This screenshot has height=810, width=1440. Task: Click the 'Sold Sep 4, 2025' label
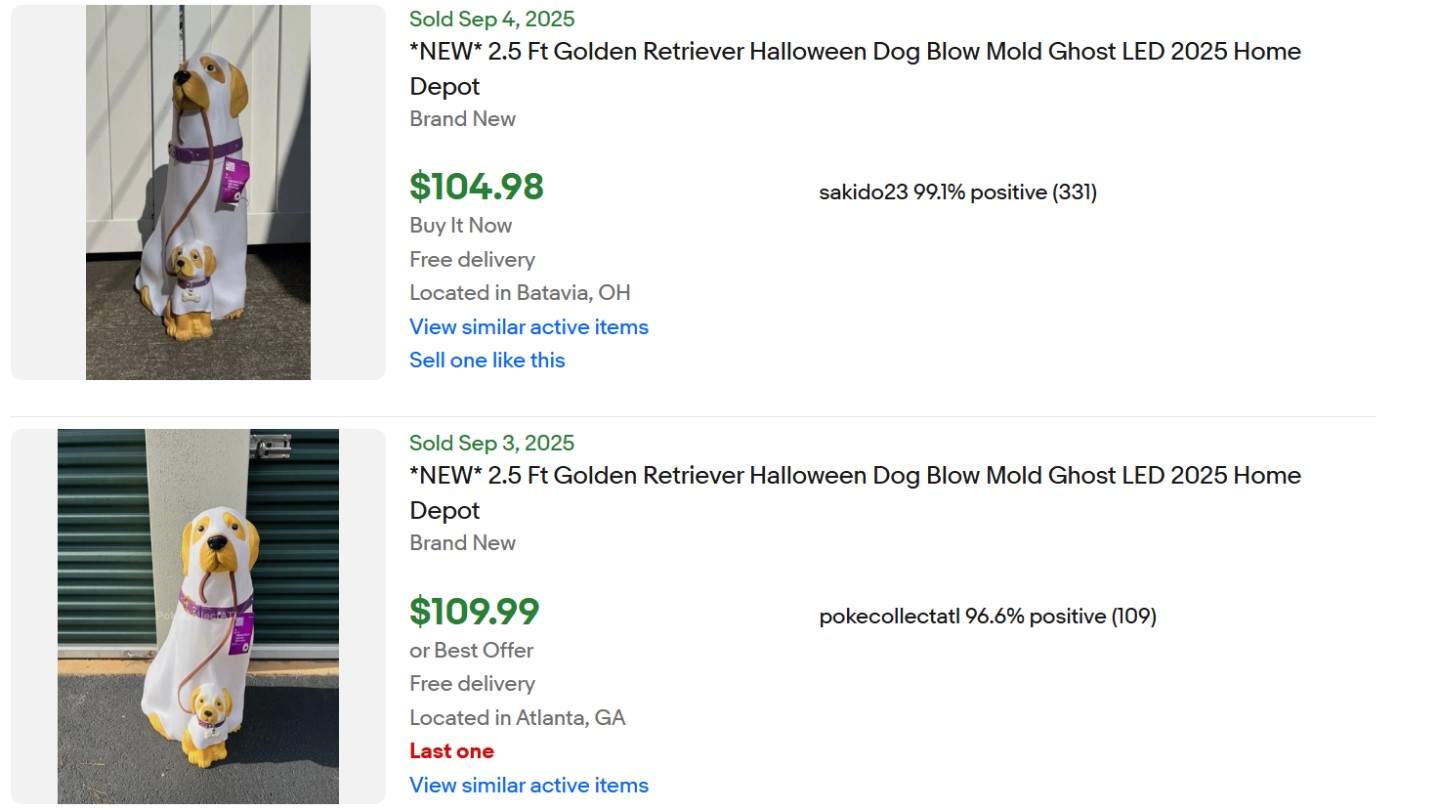click(491, 19)
